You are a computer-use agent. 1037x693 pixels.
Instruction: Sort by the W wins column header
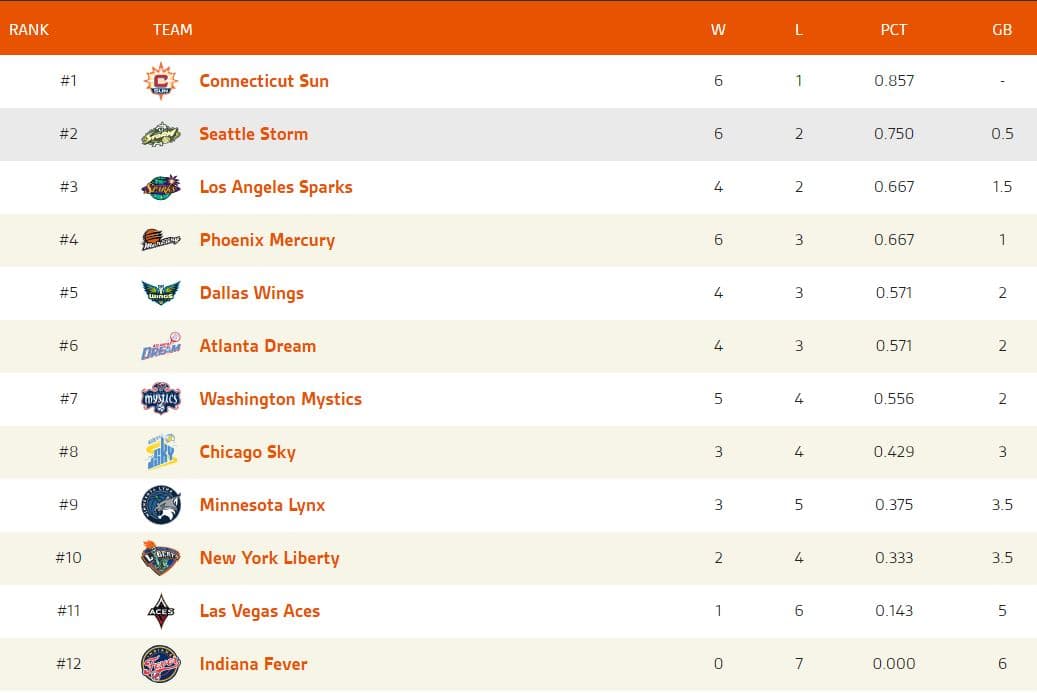click(718, 29)
